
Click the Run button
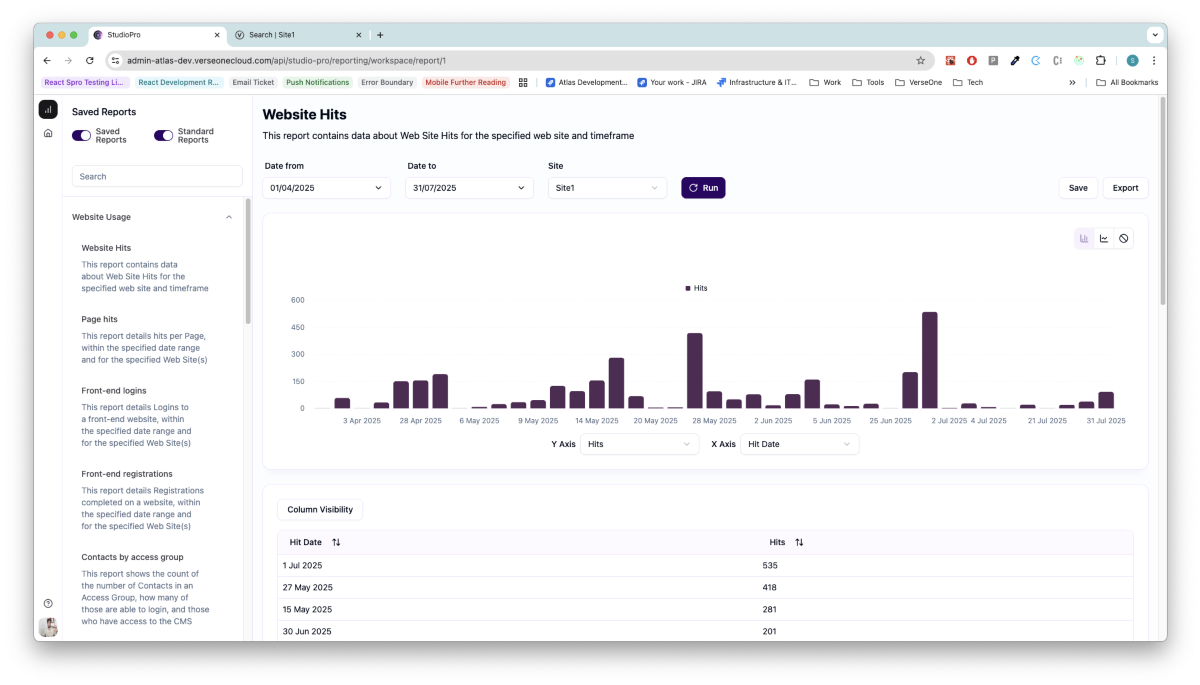coord(703,188)
